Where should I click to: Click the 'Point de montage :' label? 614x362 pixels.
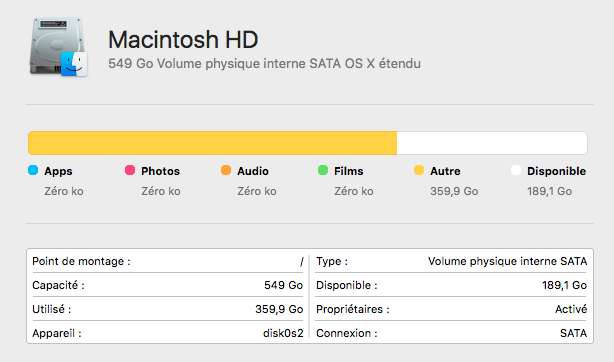click(x=81, y=261)
